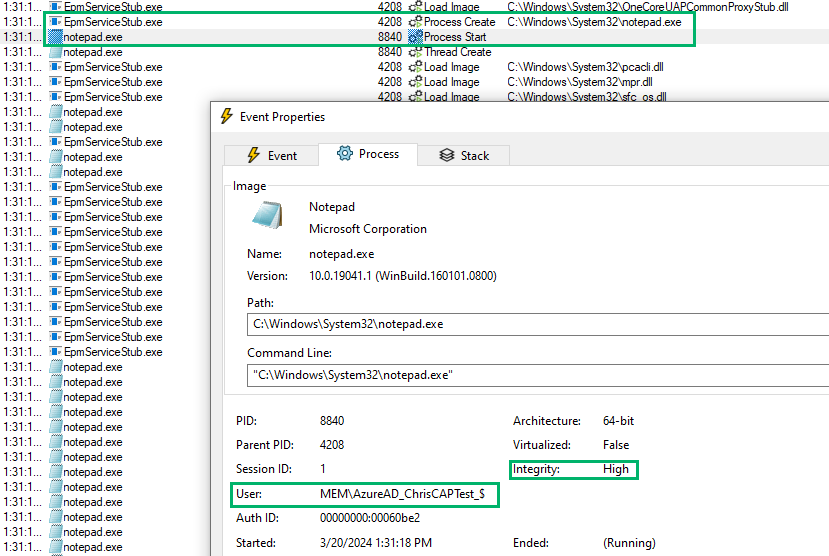Click the notepad icon in the Thread Create row
The height and width of the screenshot is (556, 829).
(55, 52)
